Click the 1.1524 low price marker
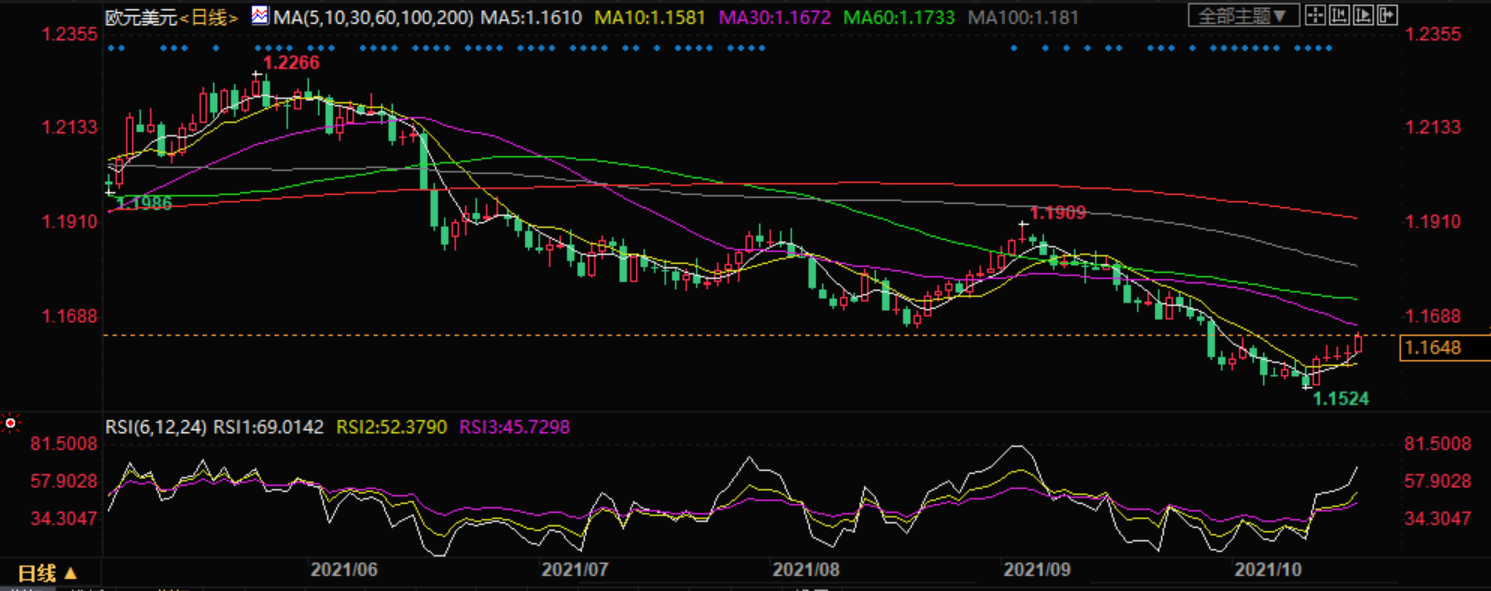Screen dimensions: 1491x591 [x=1341, y=399]
